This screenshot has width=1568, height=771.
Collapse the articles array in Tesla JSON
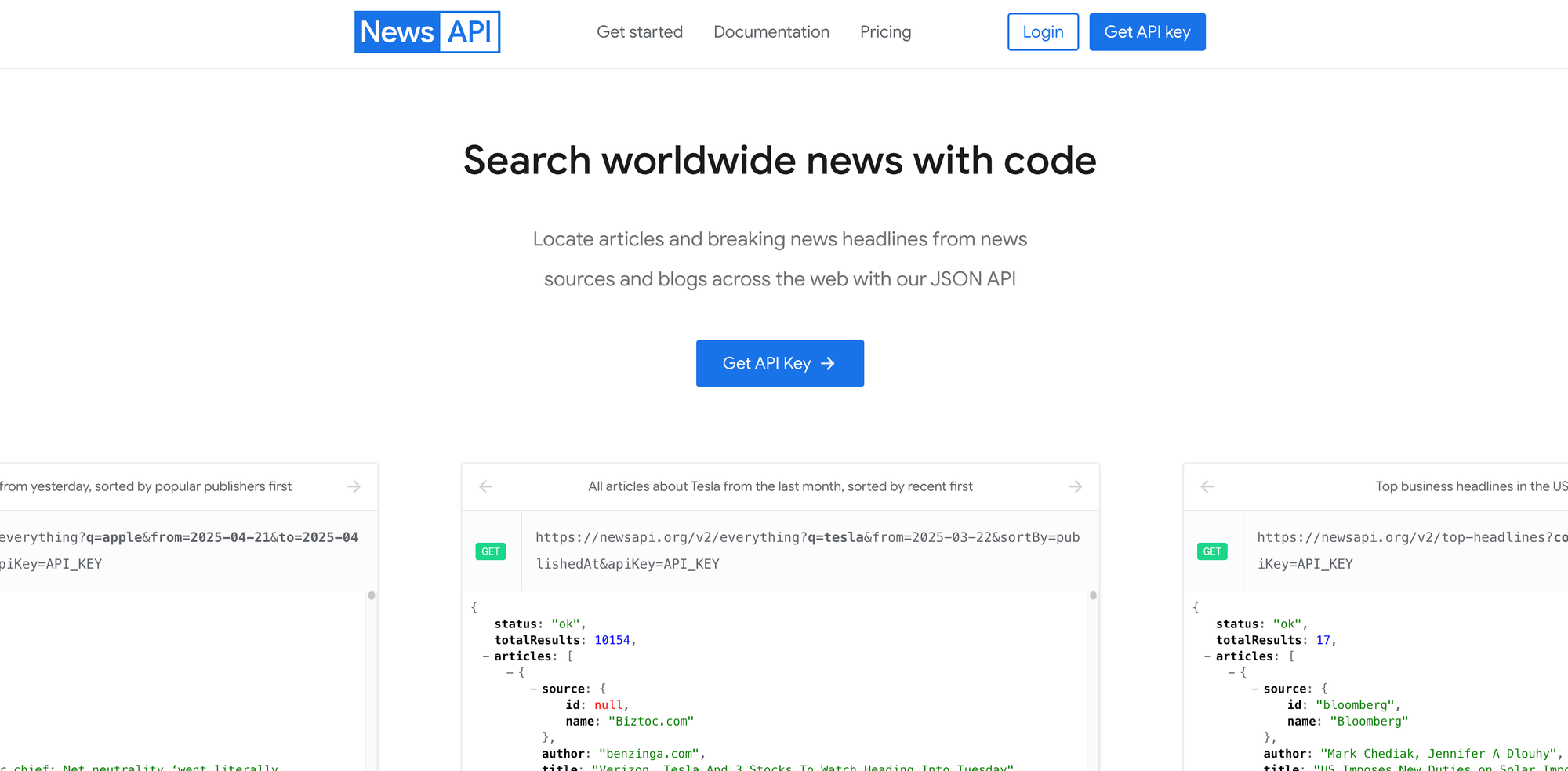486,656
